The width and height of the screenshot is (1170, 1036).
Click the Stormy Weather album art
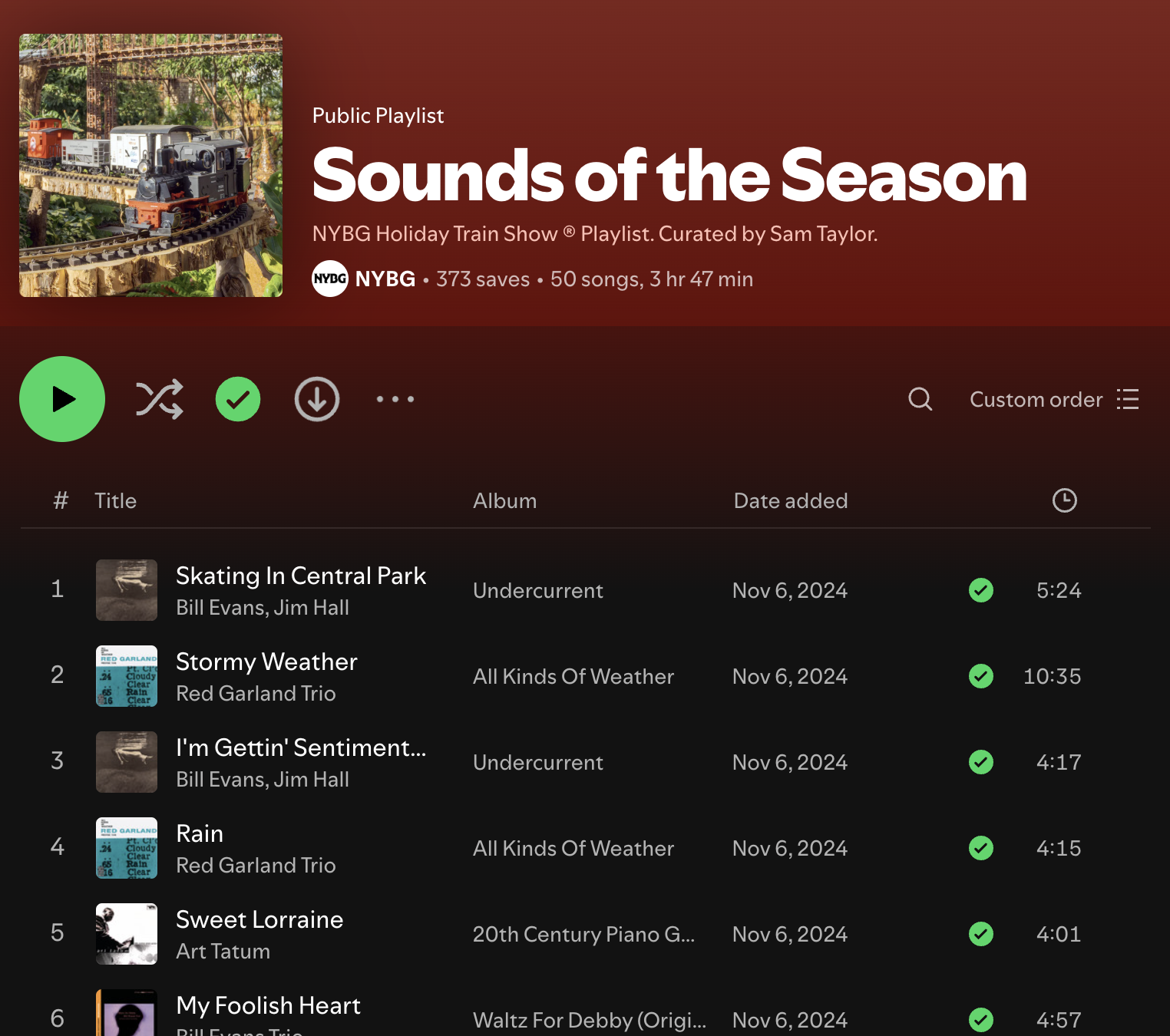(127, 676)
